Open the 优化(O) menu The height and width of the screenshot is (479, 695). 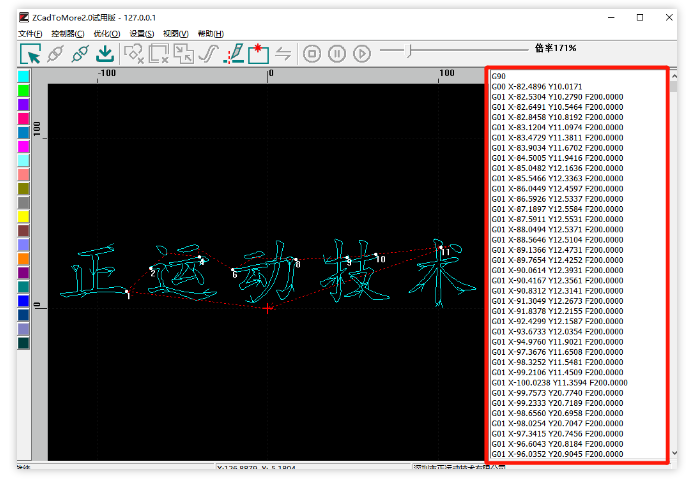(x=107, y=34)
